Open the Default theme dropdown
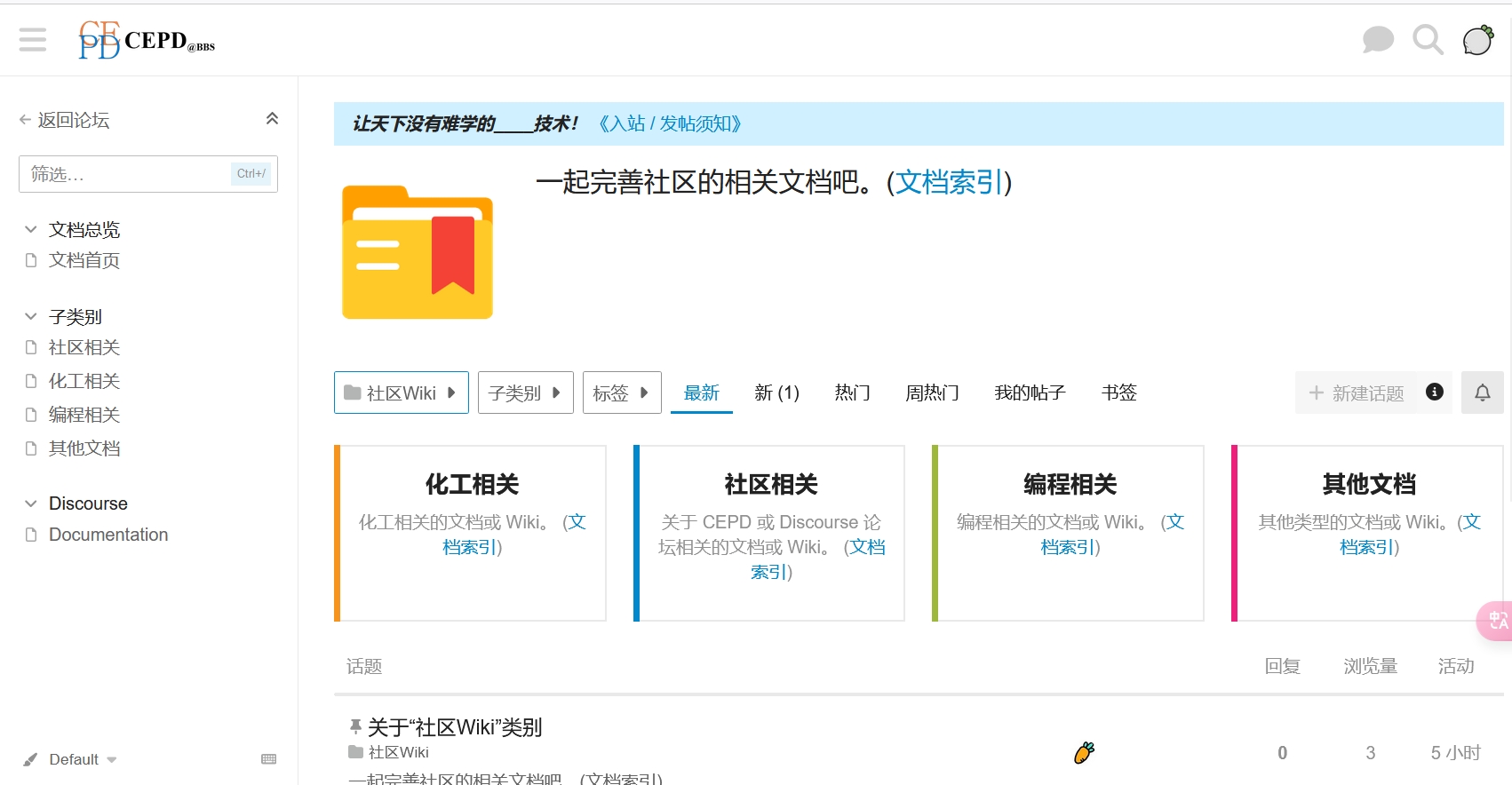 click(71, 759)
